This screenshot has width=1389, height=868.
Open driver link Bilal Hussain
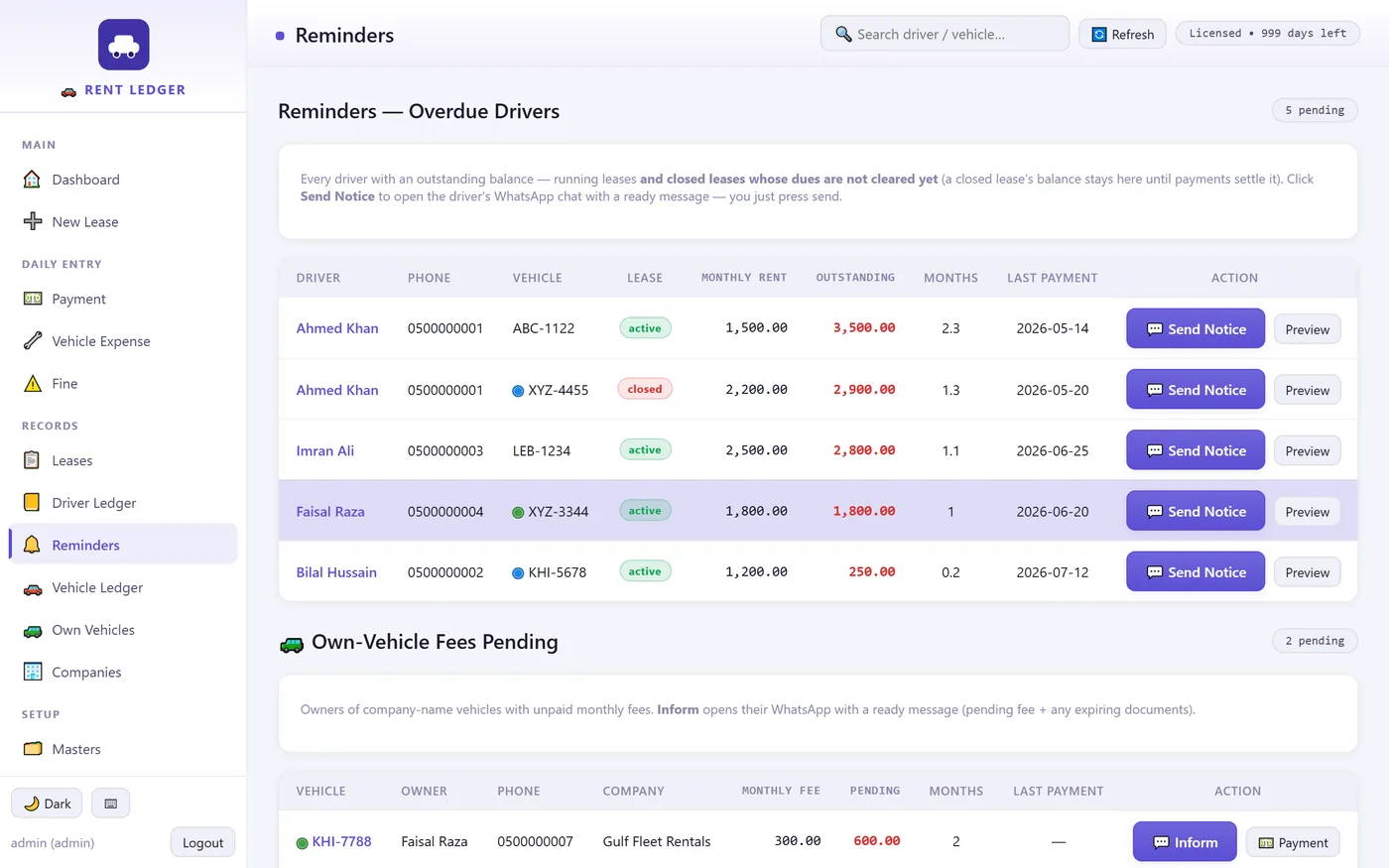[x=336, y=572]
